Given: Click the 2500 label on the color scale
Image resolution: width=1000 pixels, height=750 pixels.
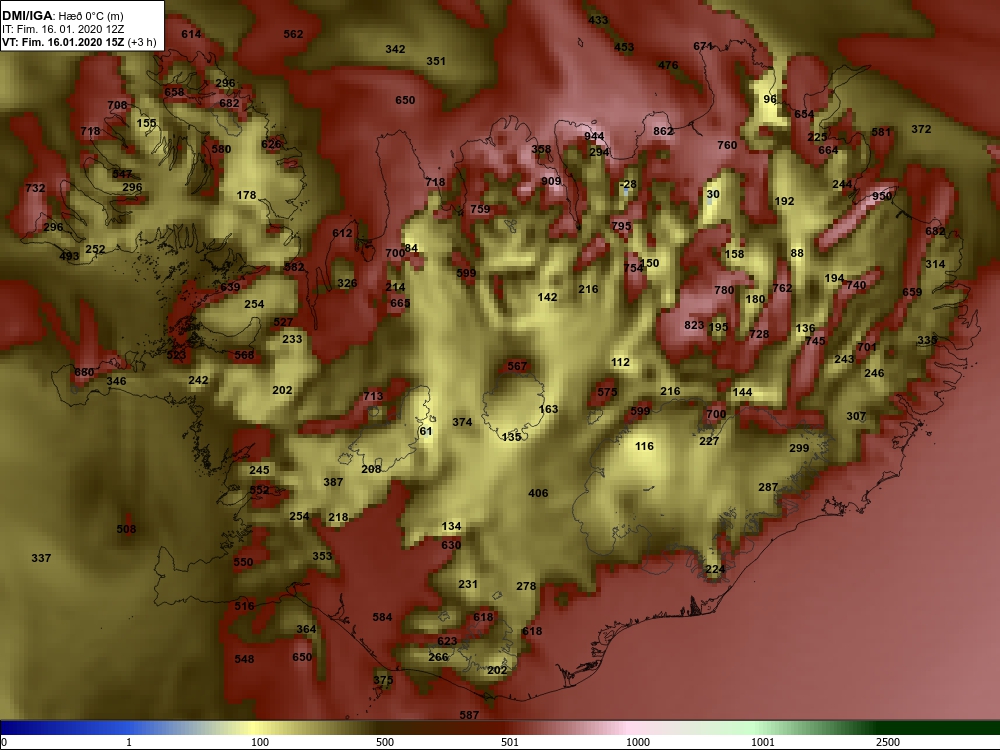Looking at the screenshot, I should pyautogui.click(x=887, y=742).
